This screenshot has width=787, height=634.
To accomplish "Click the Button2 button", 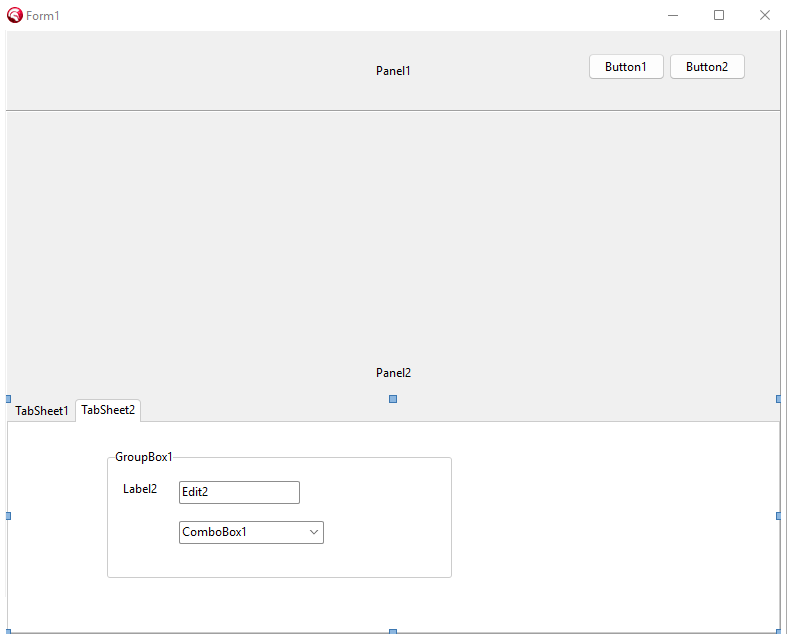I will click(707, 67).
